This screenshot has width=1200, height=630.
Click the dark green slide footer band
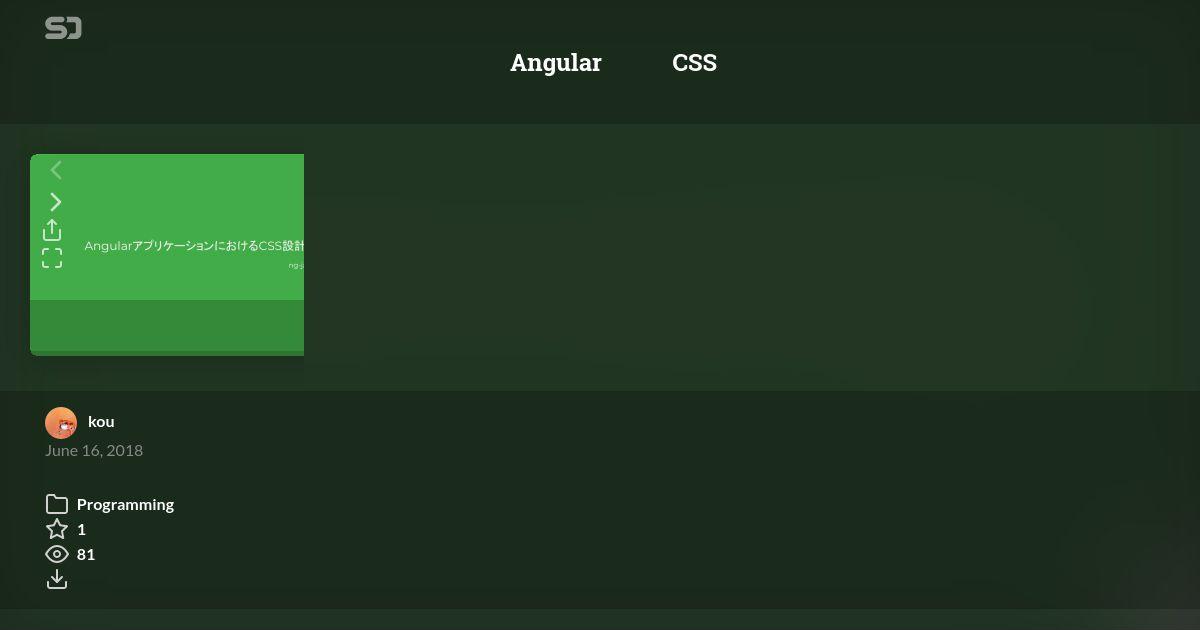click(x=167, y=325)
